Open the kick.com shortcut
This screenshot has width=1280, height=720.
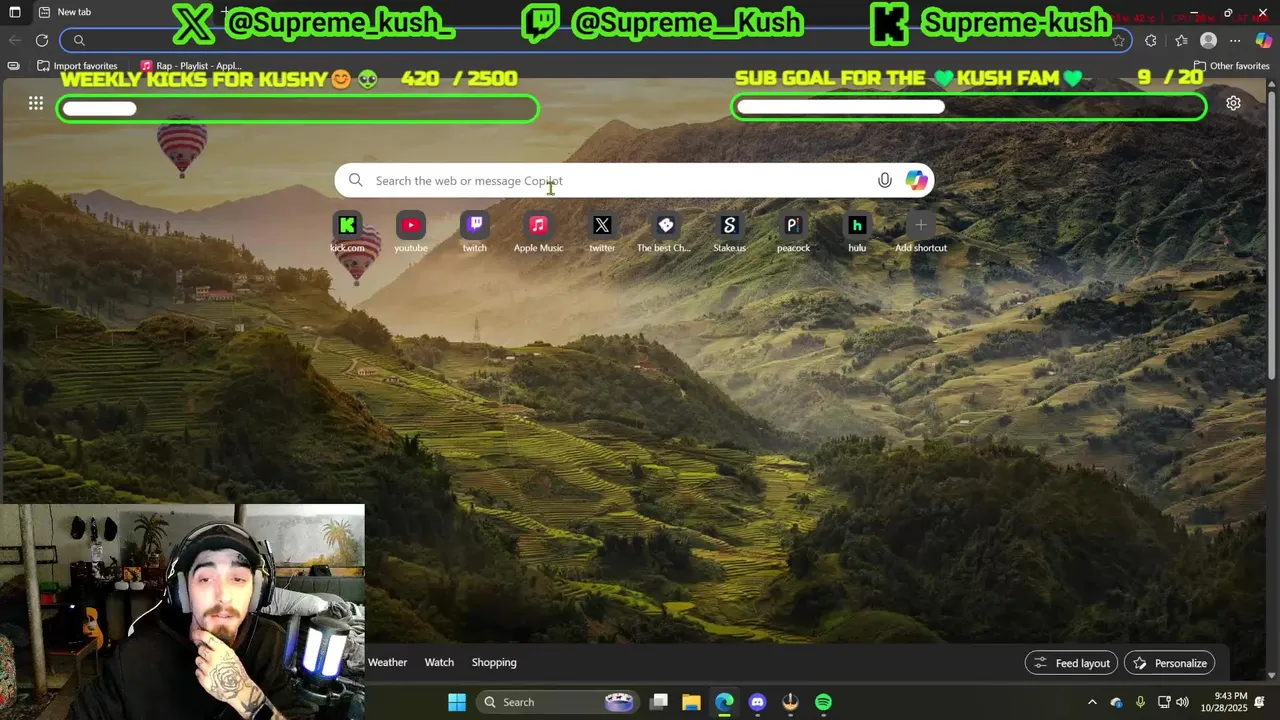[347, 232]
